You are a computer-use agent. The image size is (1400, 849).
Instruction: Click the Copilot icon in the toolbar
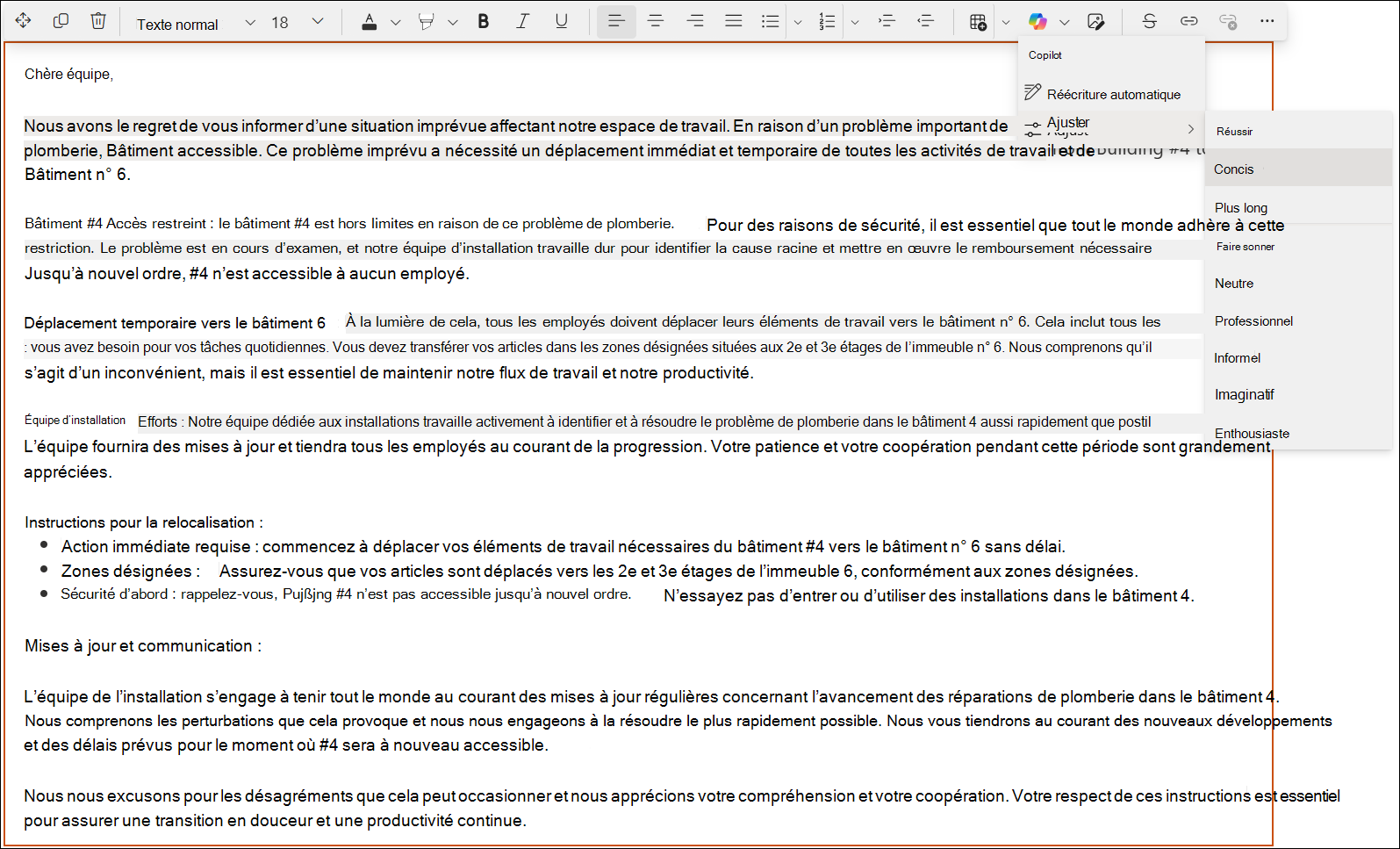(x=1037, y=22)
